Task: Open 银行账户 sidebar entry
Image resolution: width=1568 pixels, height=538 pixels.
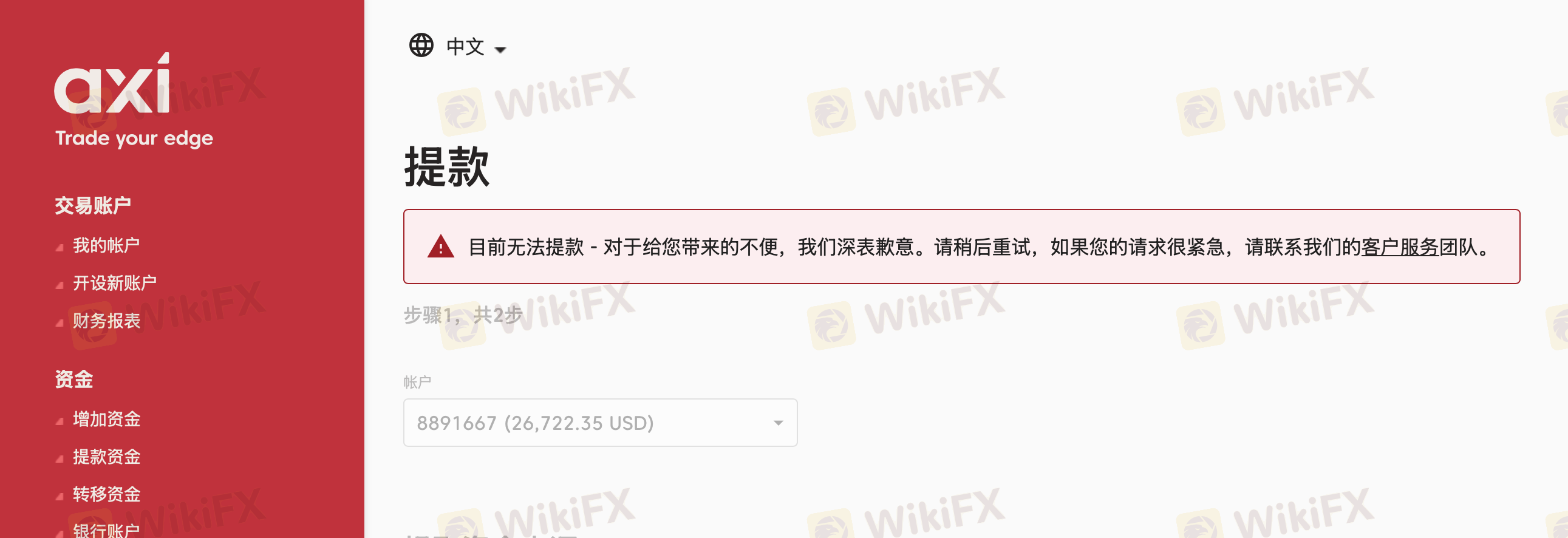Action: point(106,529)
